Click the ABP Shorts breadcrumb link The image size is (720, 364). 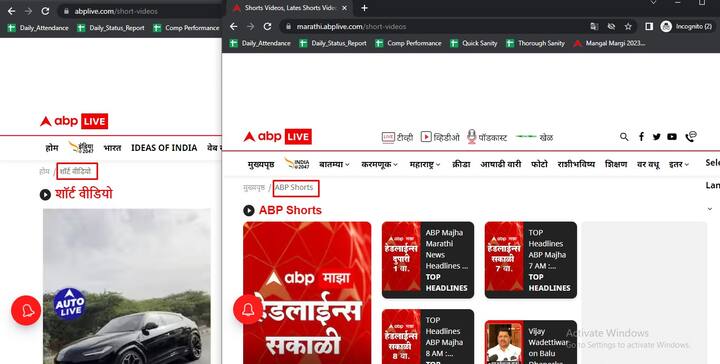pyautogui.click(x=294, y=187)
